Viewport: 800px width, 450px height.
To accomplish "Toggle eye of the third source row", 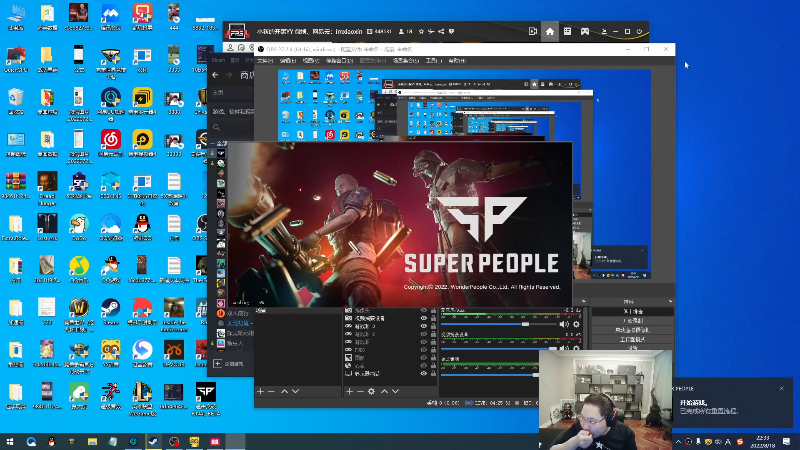I will tap(423, 326).
